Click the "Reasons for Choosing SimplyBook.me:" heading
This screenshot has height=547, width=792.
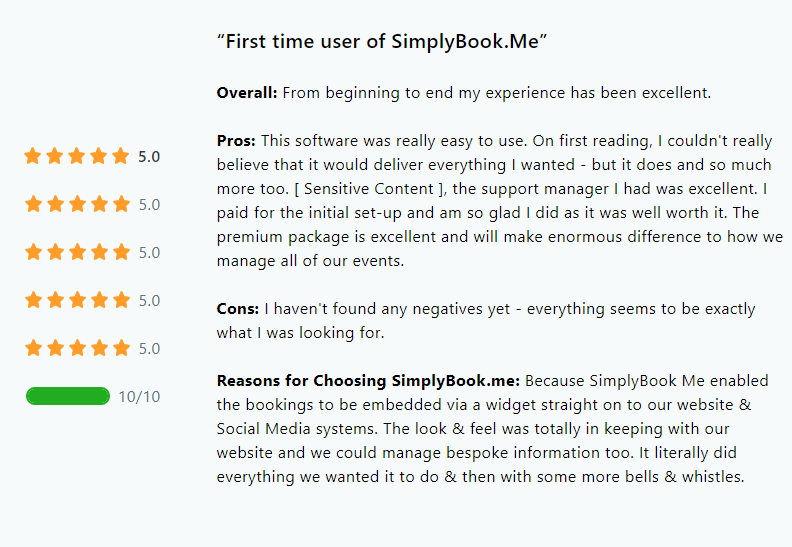[368, 381]
